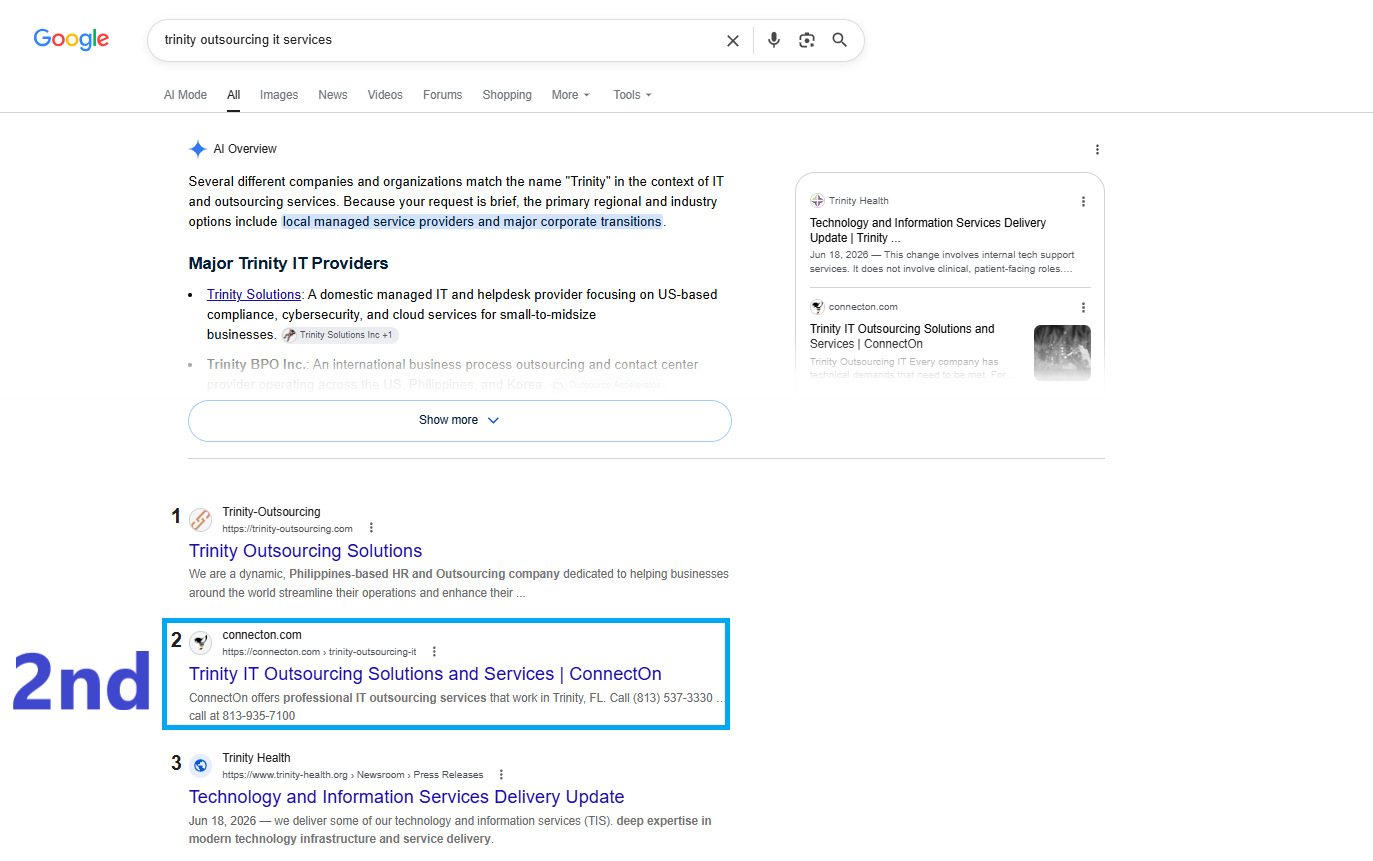1373x861 pixels.
Task: Go to the Videos tab
Action: point(385,95)
